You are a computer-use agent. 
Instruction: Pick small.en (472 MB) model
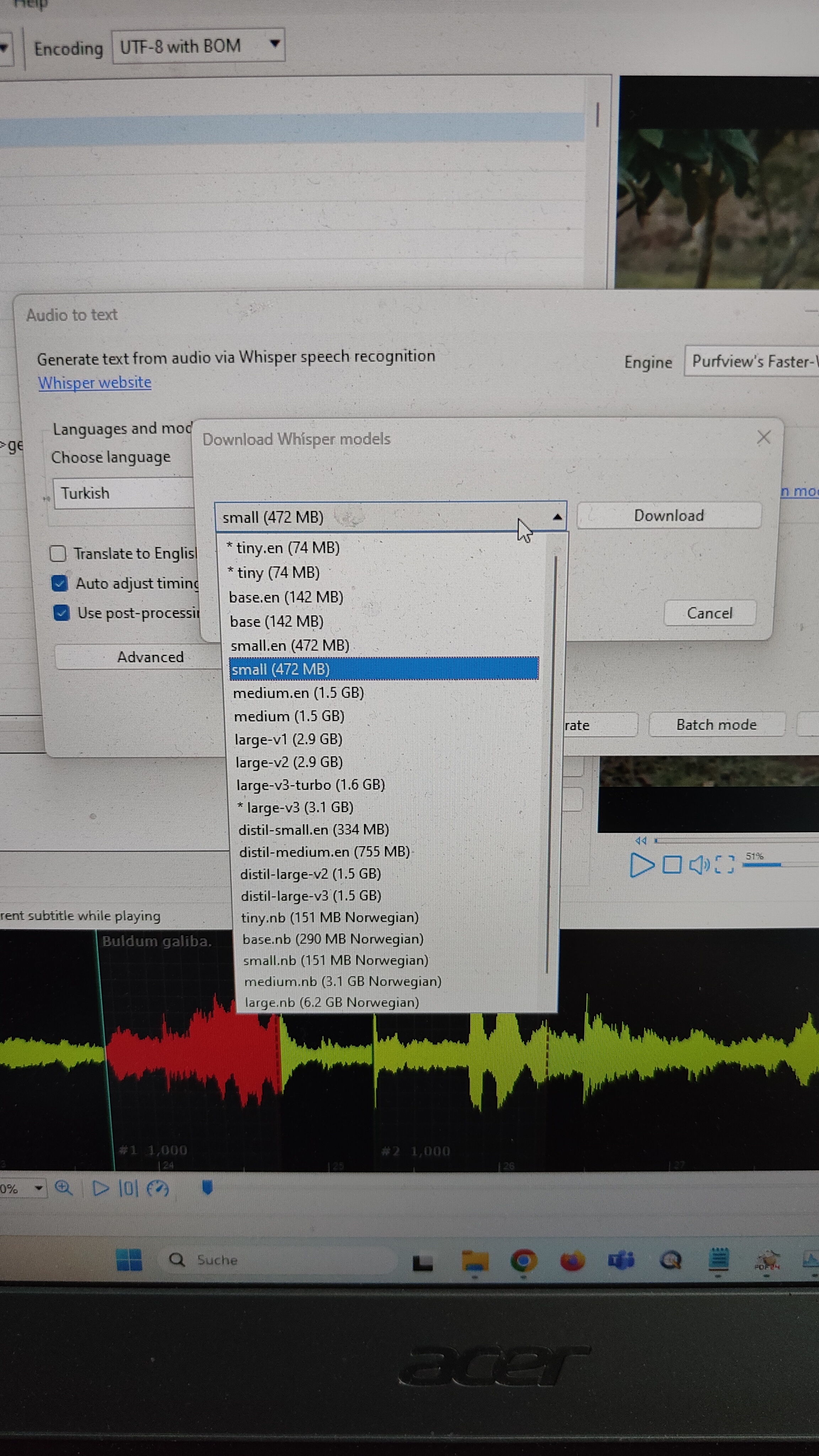(x=290, y=646)
